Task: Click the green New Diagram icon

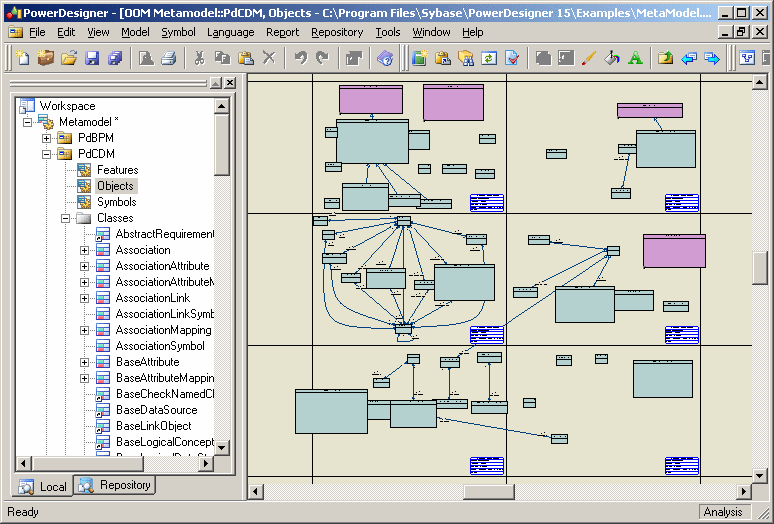Action: tap(420, 58)
